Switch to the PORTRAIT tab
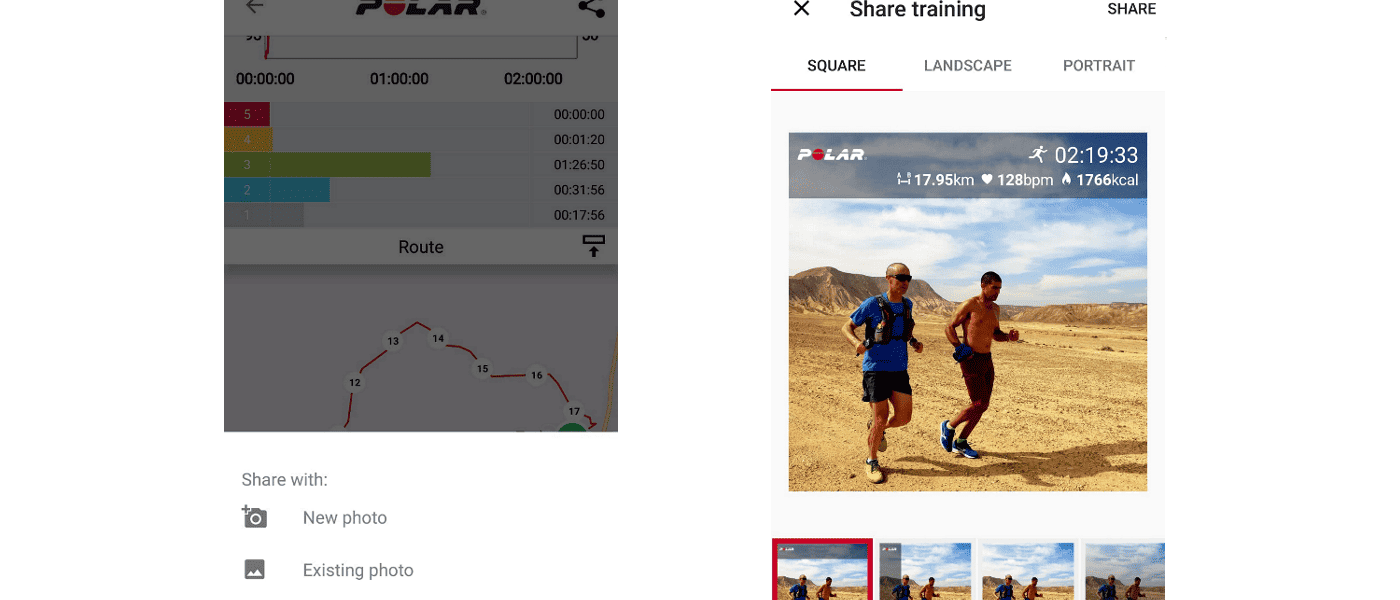 1099,66
